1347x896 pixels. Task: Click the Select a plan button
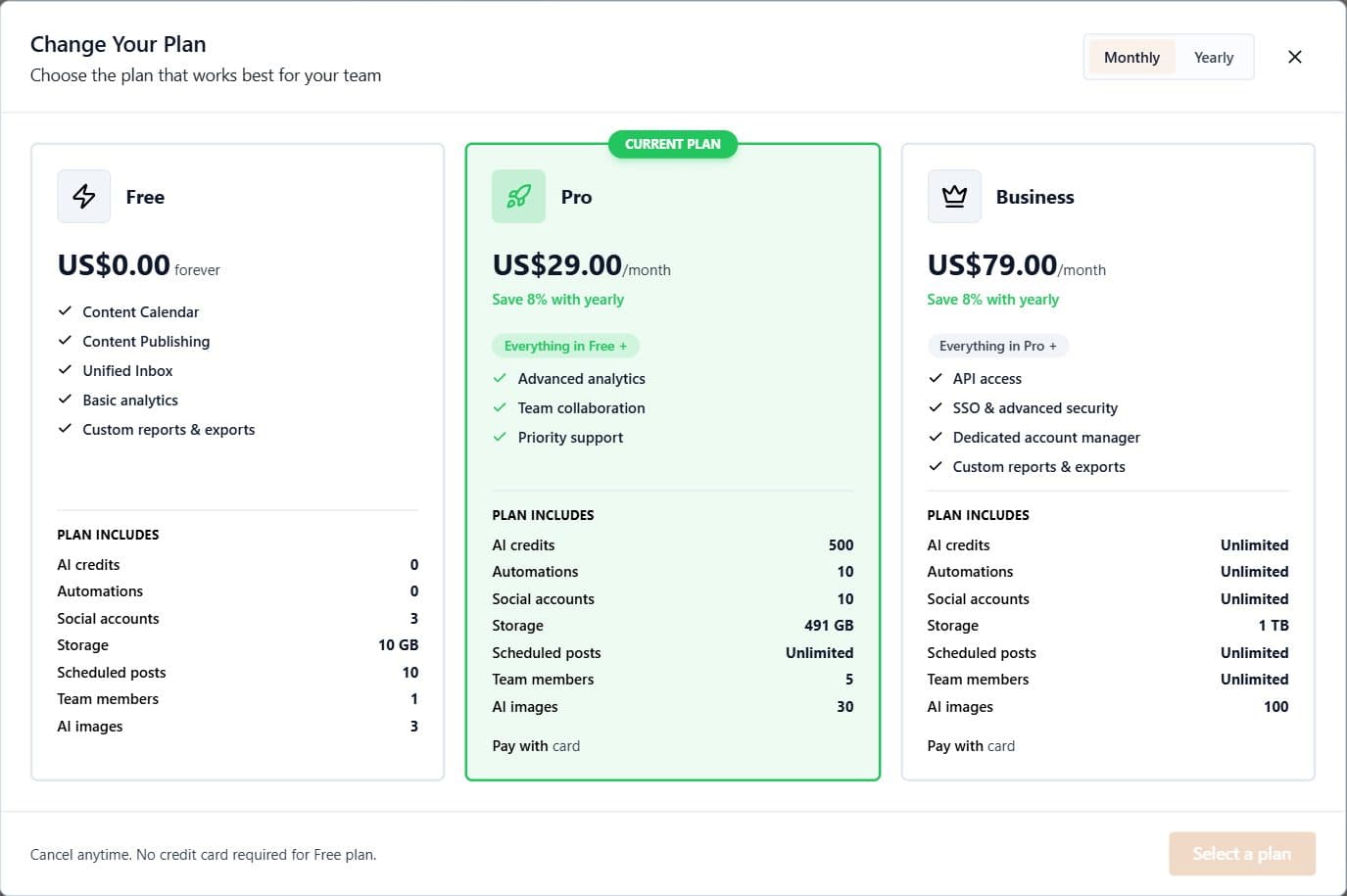(x=1241, y=854)
